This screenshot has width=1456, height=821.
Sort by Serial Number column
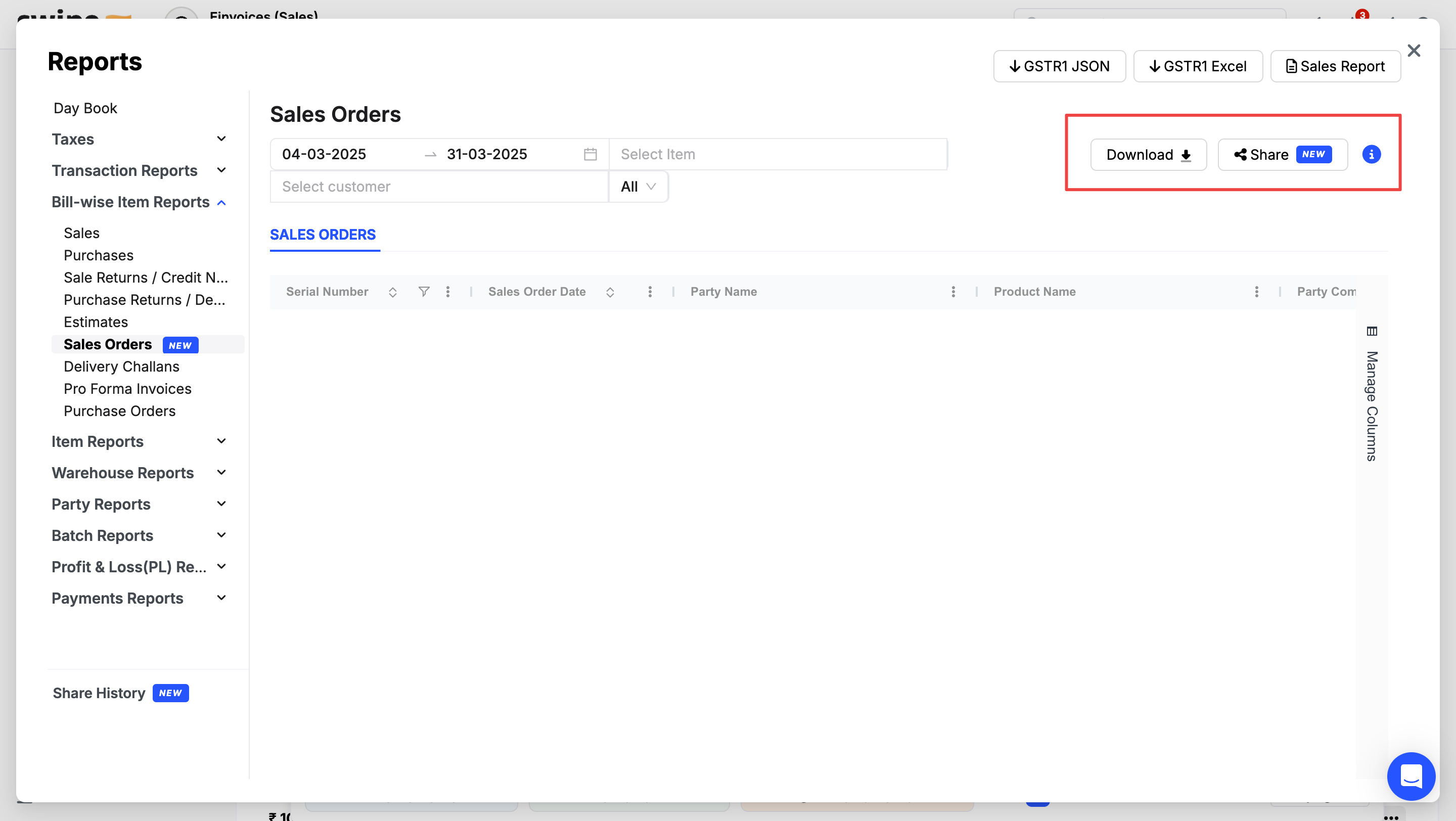(392, 292)
